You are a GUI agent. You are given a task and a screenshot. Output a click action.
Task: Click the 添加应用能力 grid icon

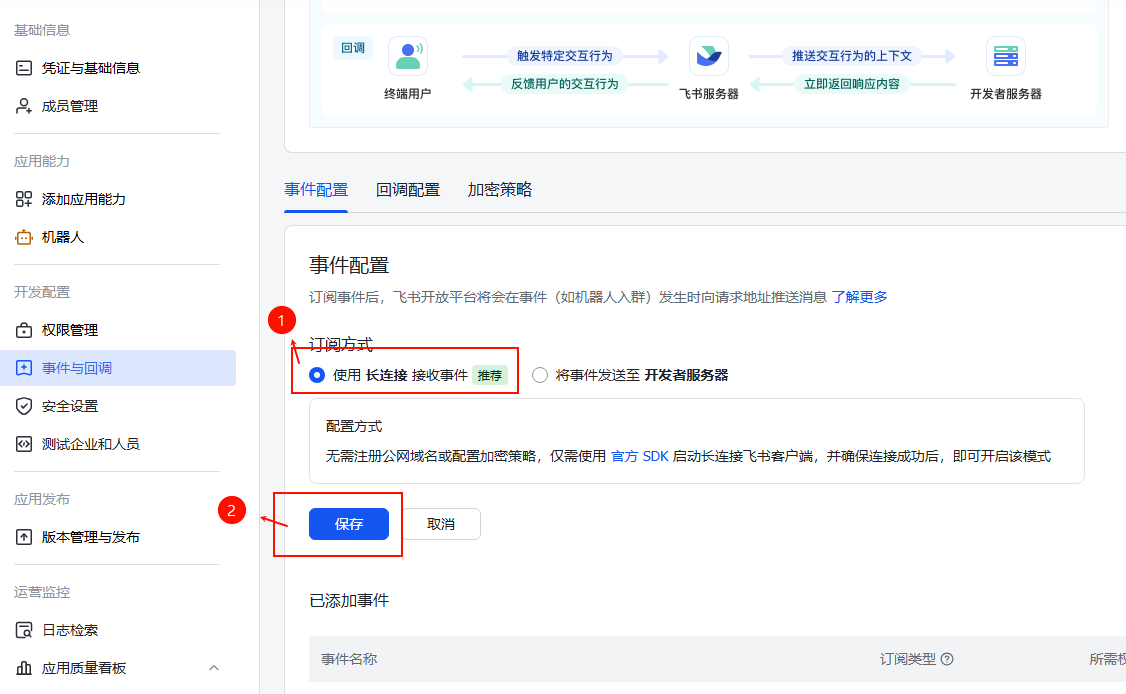tap(24, 199)
